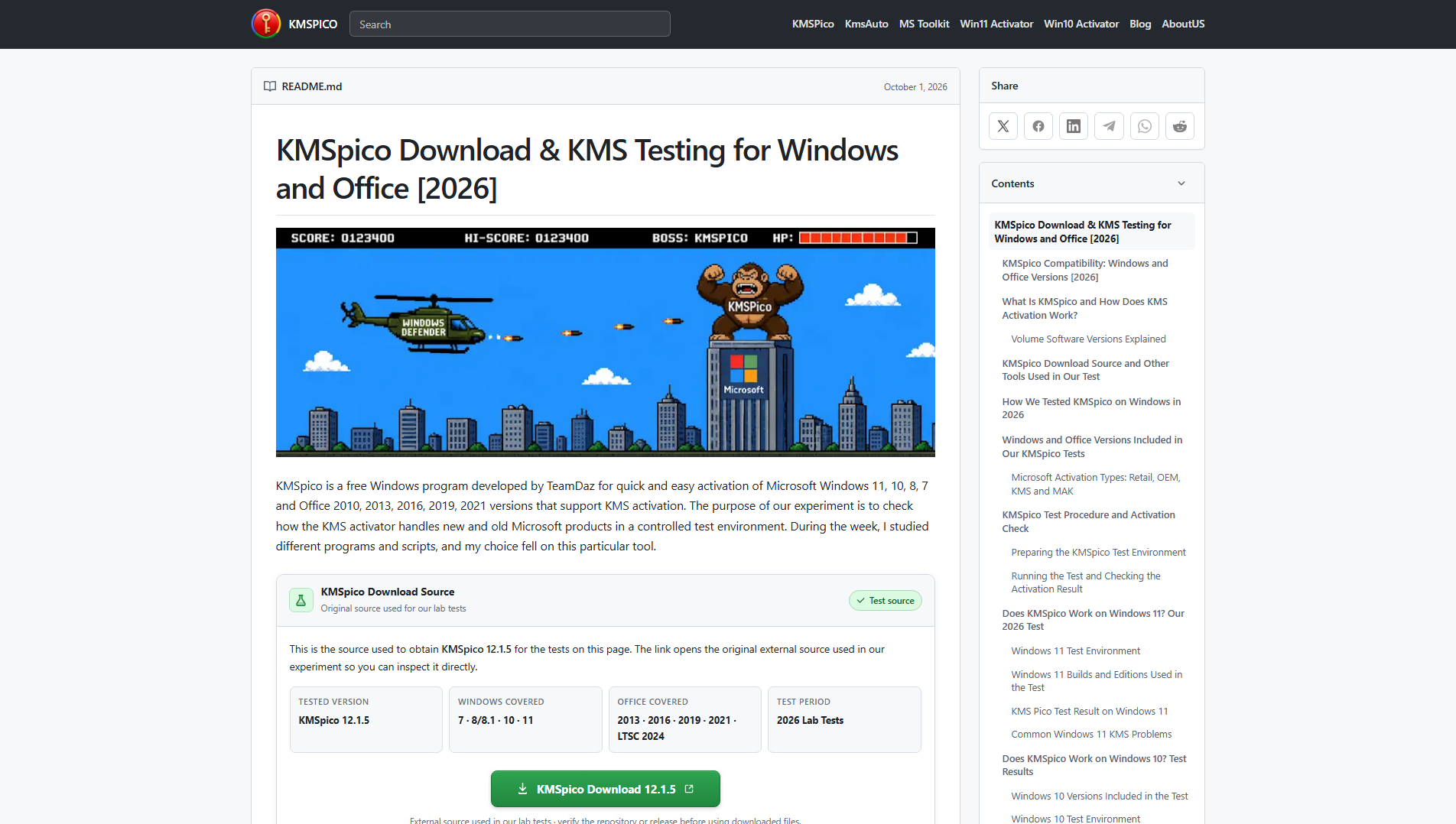Open Running the Test contents link

pyautogui.click(x=1086, y=582)
